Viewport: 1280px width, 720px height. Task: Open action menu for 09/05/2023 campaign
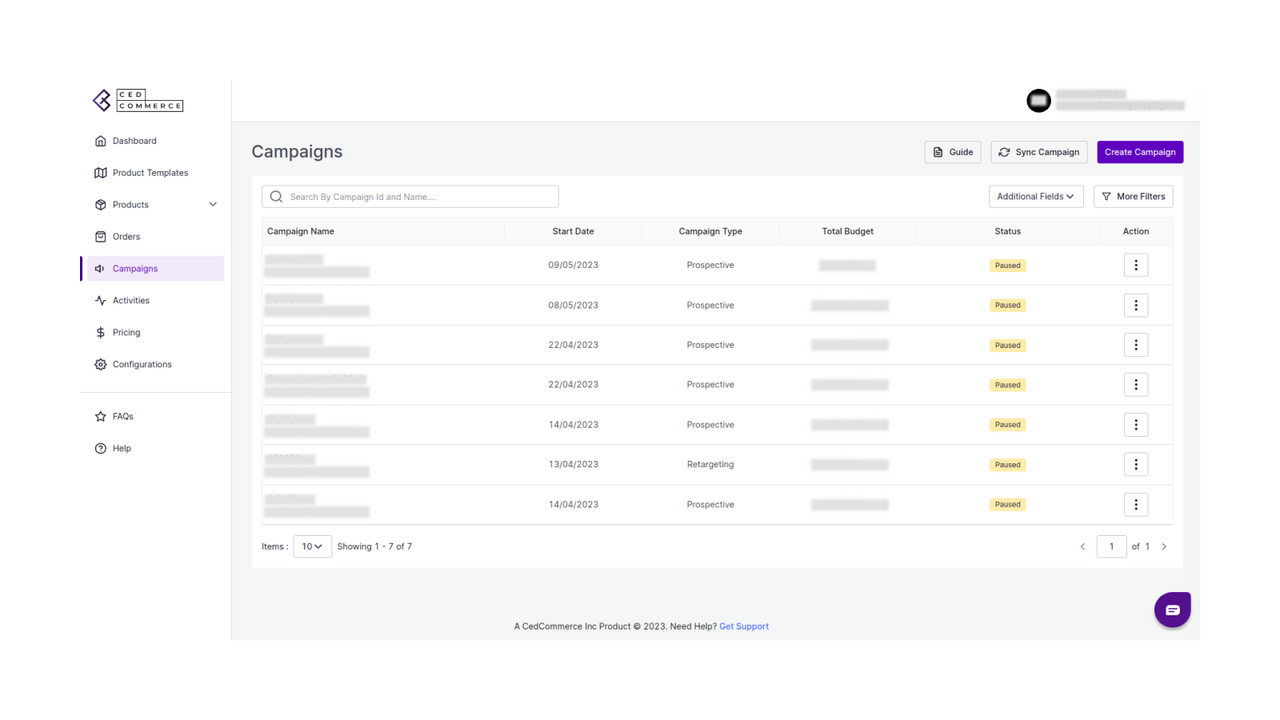[x=1136, y=265]
